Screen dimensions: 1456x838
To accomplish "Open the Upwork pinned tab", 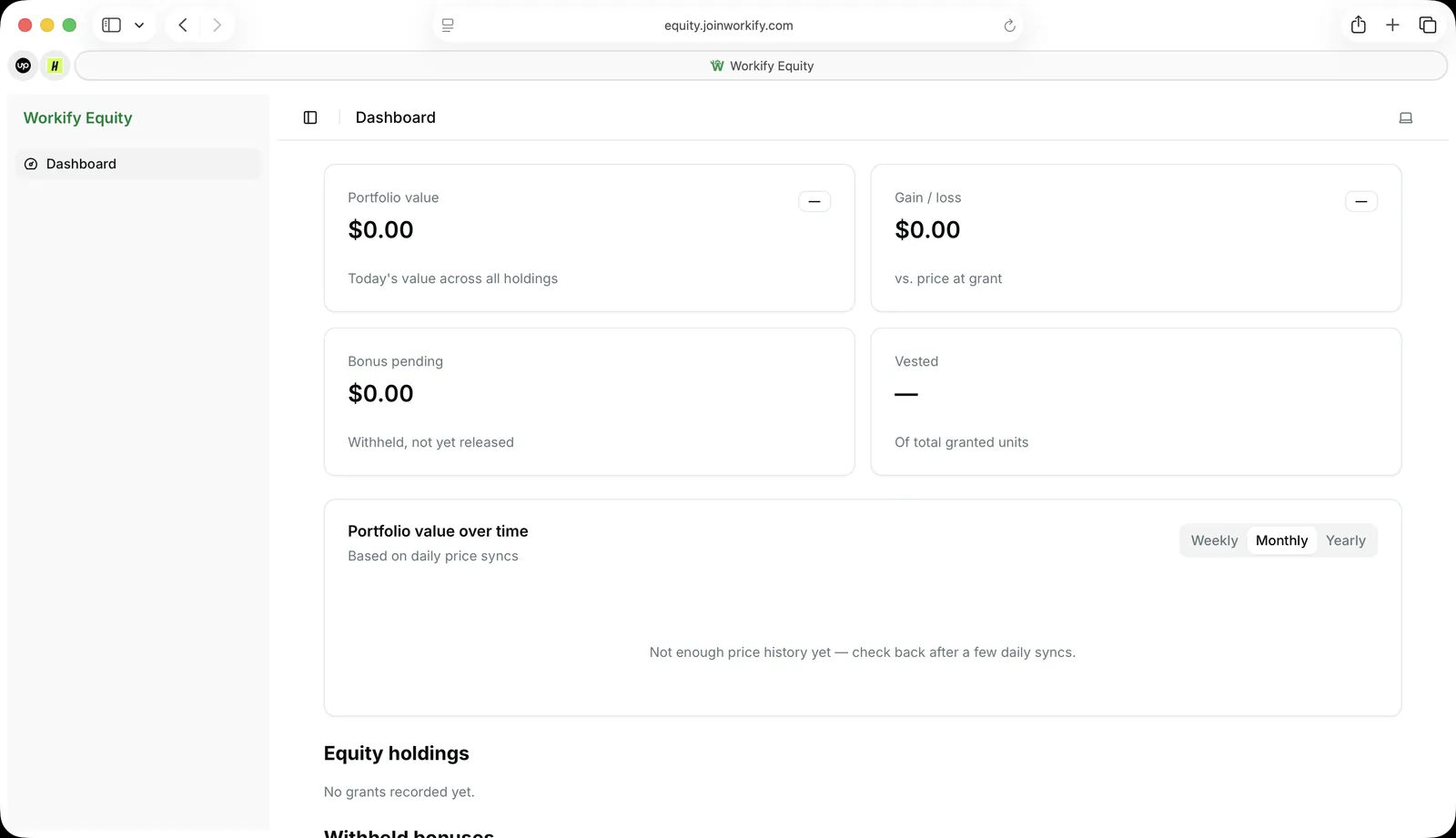I will click(24, 66).
